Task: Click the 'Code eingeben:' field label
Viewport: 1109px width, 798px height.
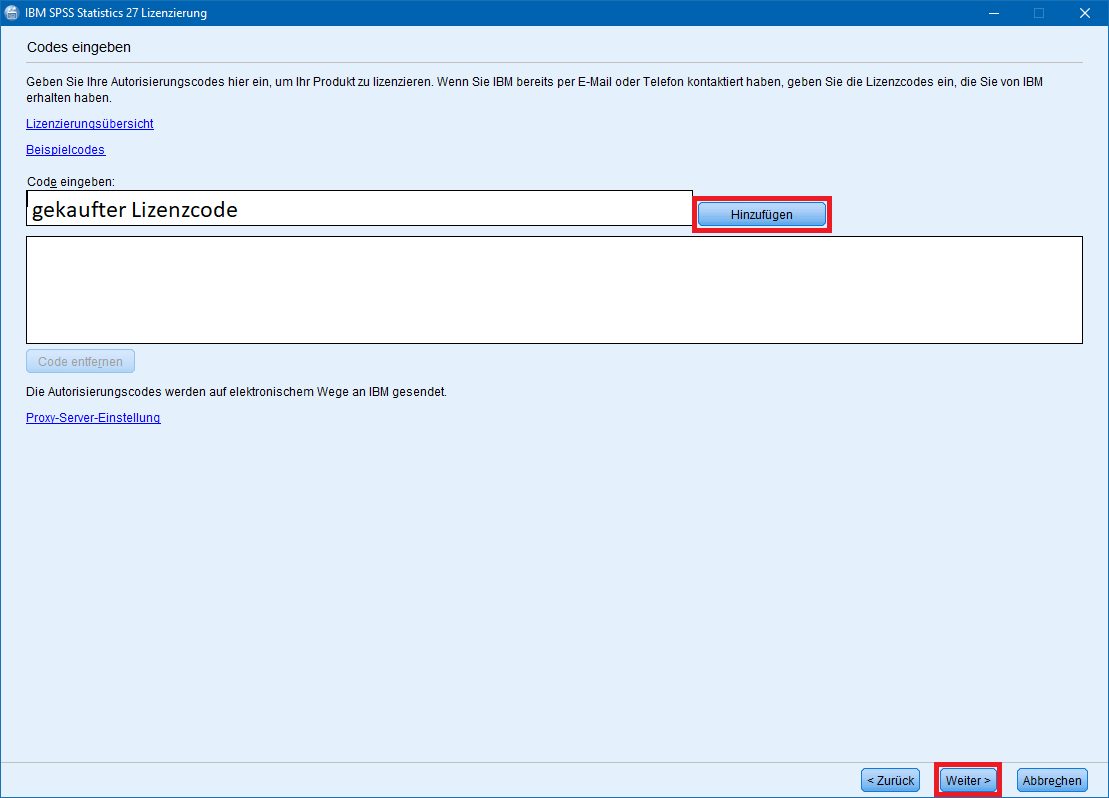Action: 71,181
